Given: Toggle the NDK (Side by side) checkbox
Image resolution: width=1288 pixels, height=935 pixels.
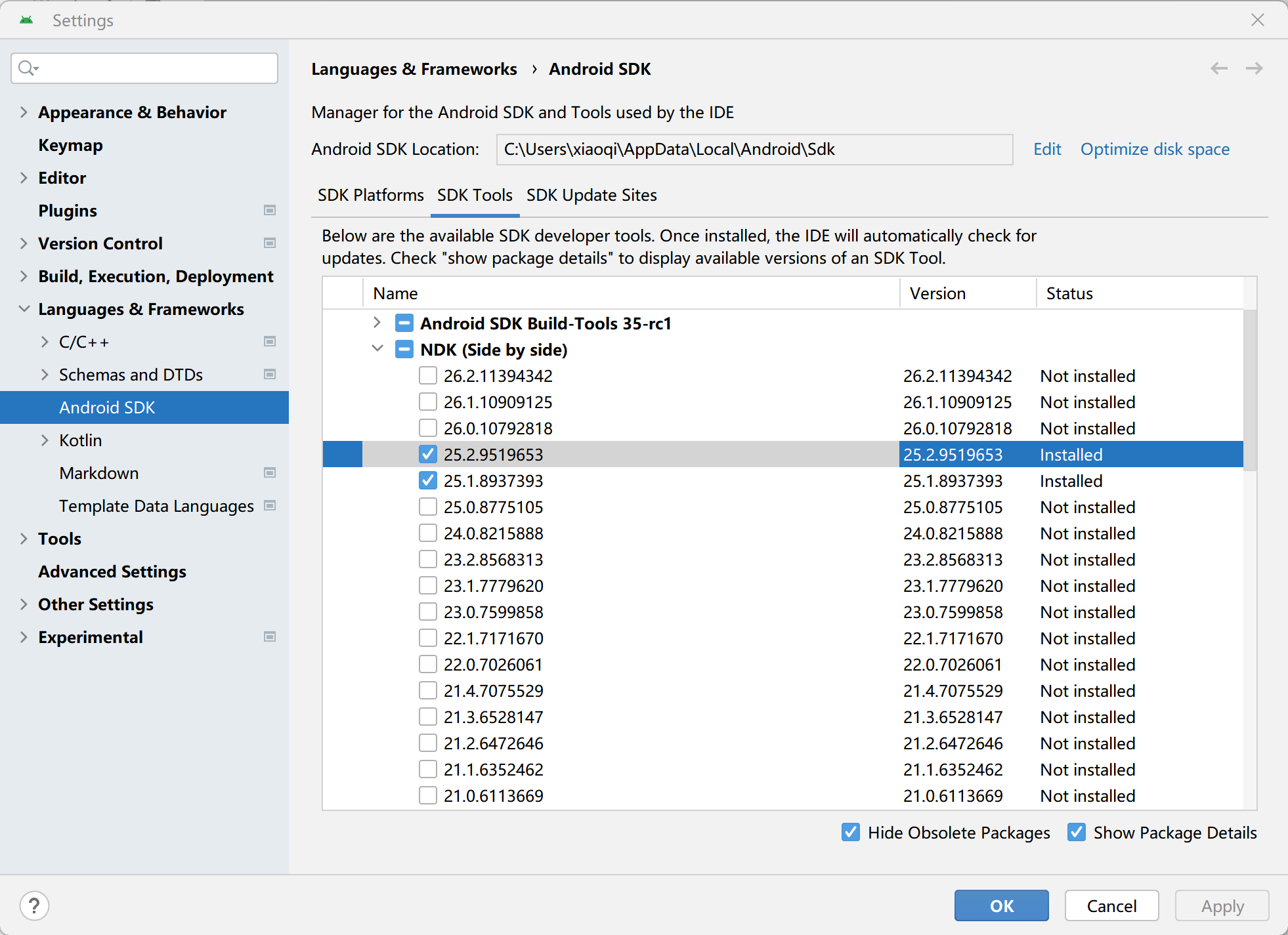Looking at the screenshot, I should pos(404,349).
